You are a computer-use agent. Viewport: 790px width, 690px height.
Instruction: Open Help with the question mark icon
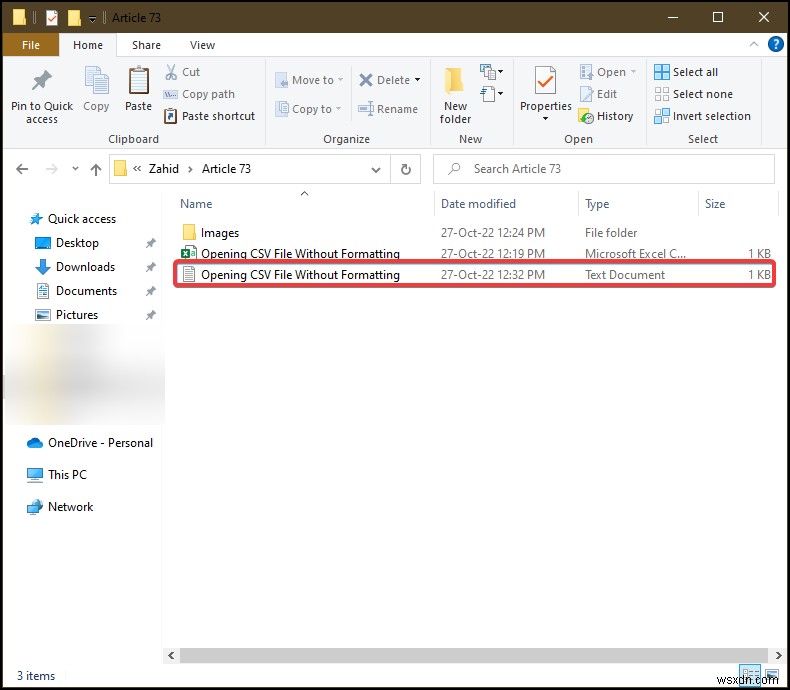tap(775, 44)
